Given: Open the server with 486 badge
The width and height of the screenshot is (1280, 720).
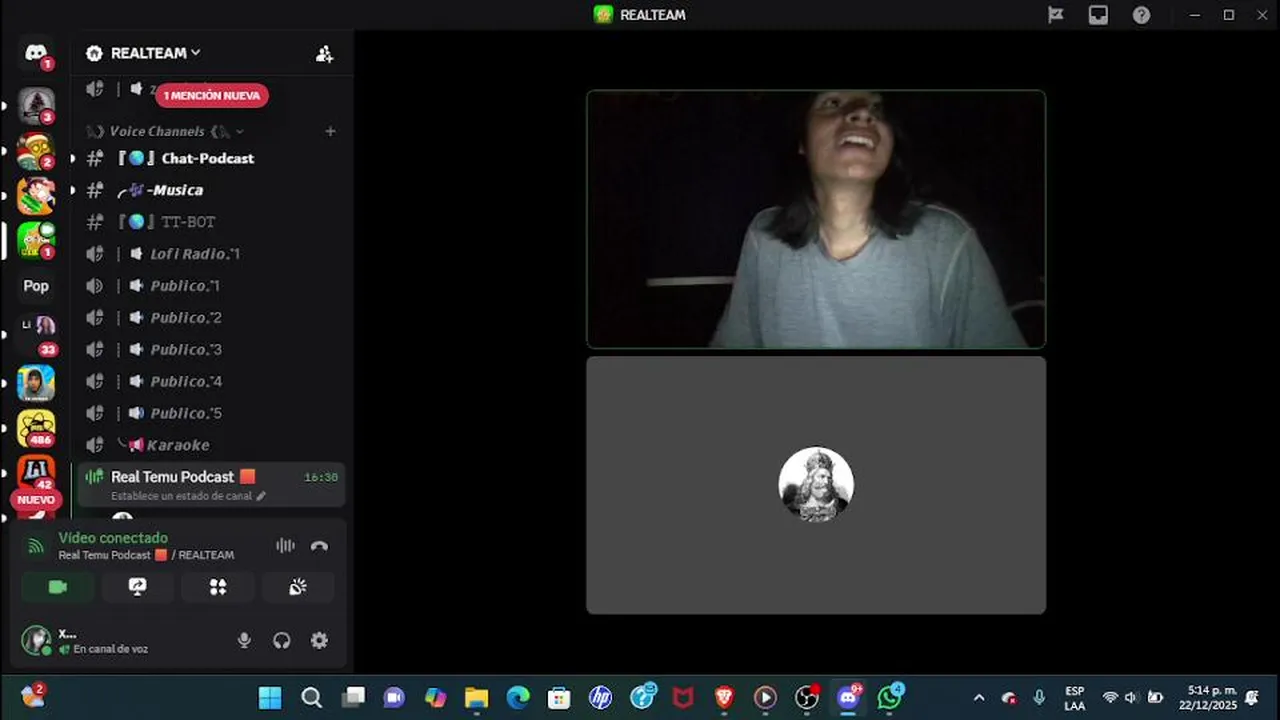Looking at the screenshot, I should click(36, 428).
